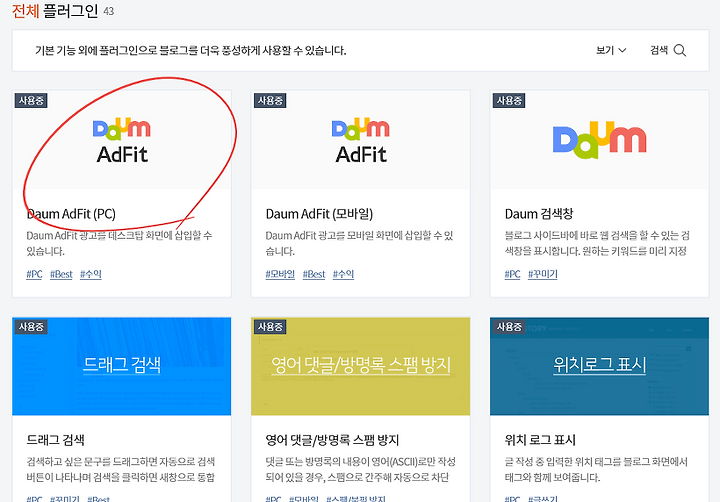Click the 사용중 badge on Daum 검색창
Image resolution: width=720 pixels, height=502 pixels.
509,101
